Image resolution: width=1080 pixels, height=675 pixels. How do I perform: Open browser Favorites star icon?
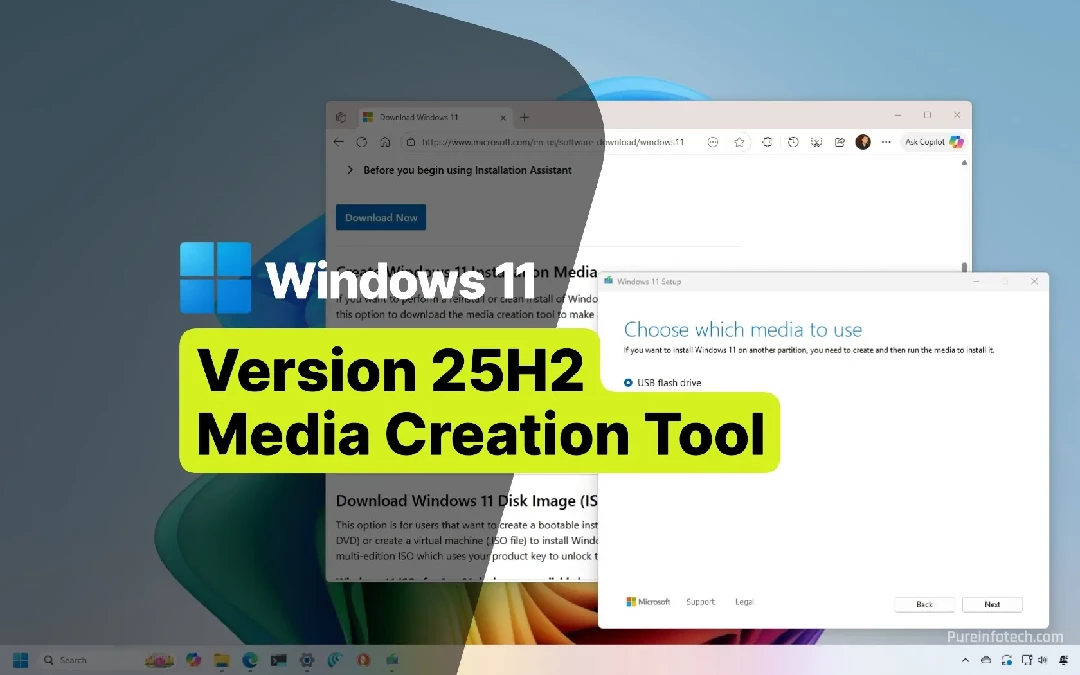coord(740,142)
